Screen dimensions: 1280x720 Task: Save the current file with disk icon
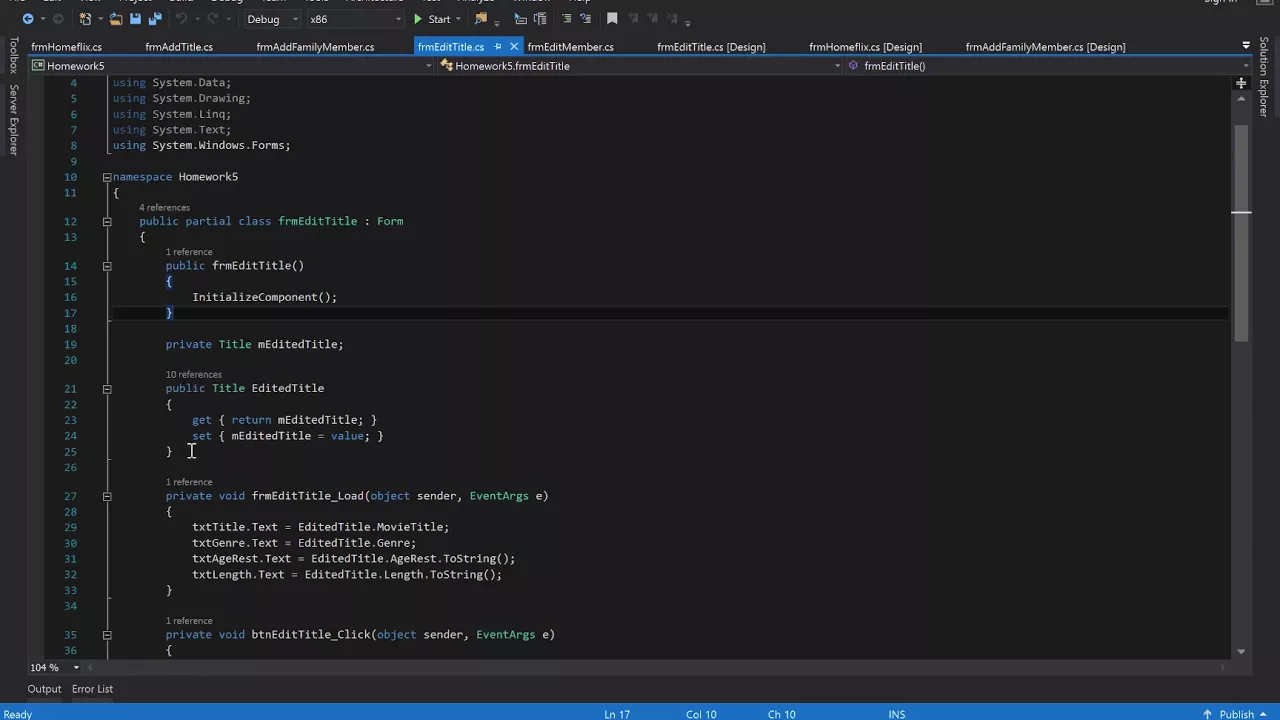[x=135, y=19]
